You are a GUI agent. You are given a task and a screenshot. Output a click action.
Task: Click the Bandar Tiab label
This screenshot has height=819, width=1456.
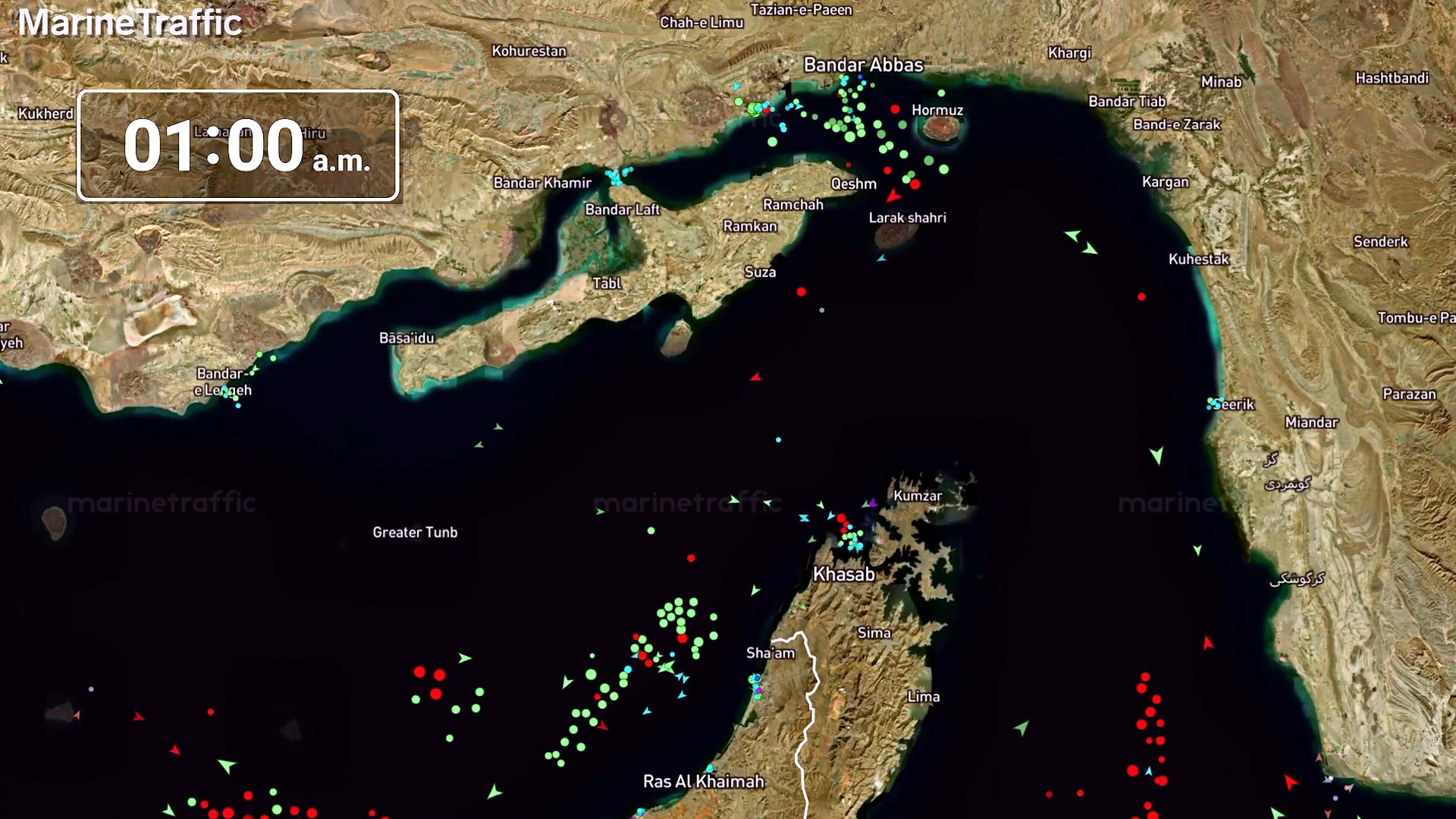click(1127, 102)
